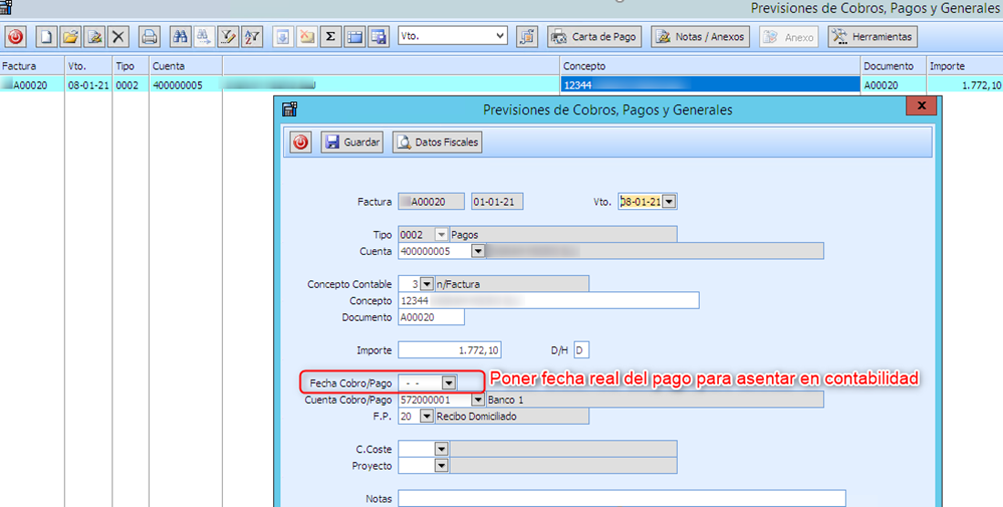Expand the Cuenta account dropdown arrow
The image size is (1003, 507).
[478, 251]
